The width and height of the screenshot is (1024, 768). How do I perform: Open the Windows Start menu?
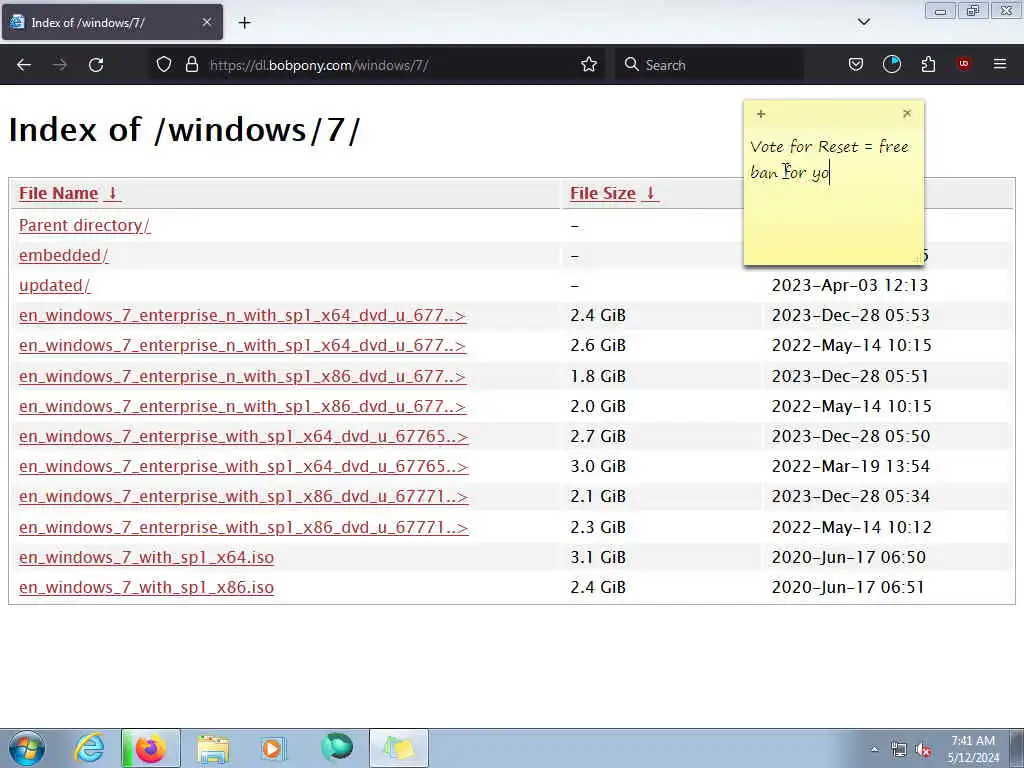coord(27,748)
